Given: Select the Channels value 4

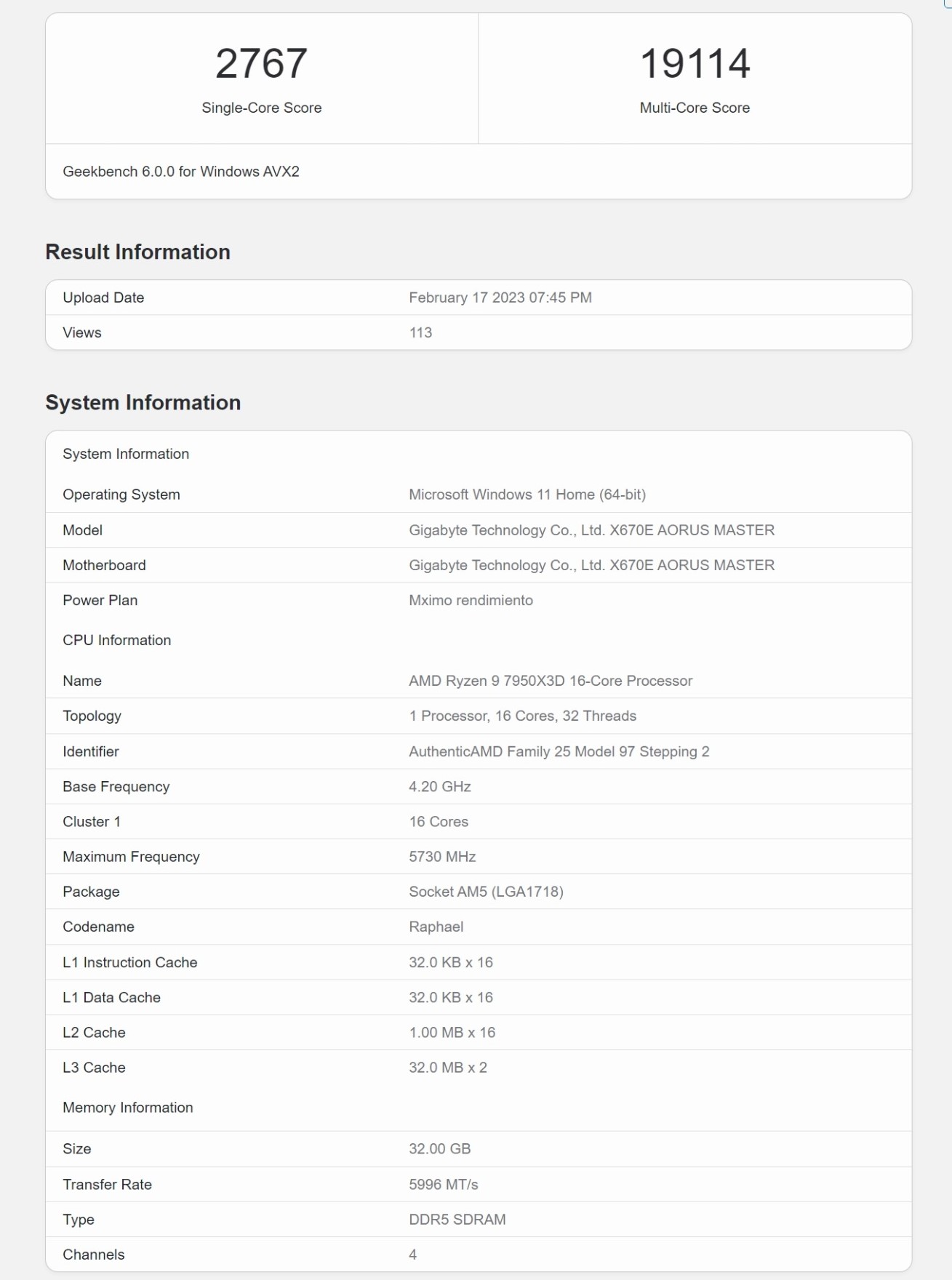Looking at the screenshot, I should pyautogui.click(x=413, y=1255).
